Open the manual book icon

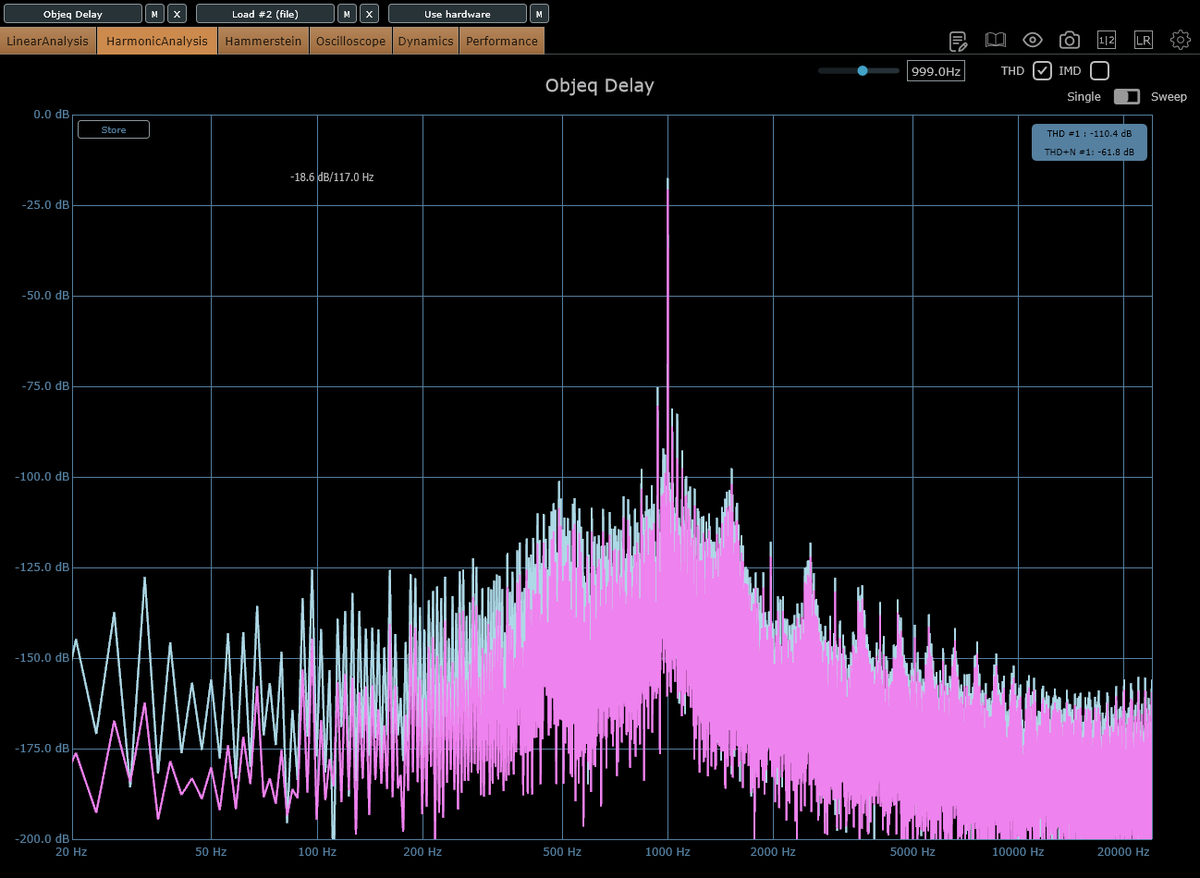pyautogui.click(x=995, y=40)
